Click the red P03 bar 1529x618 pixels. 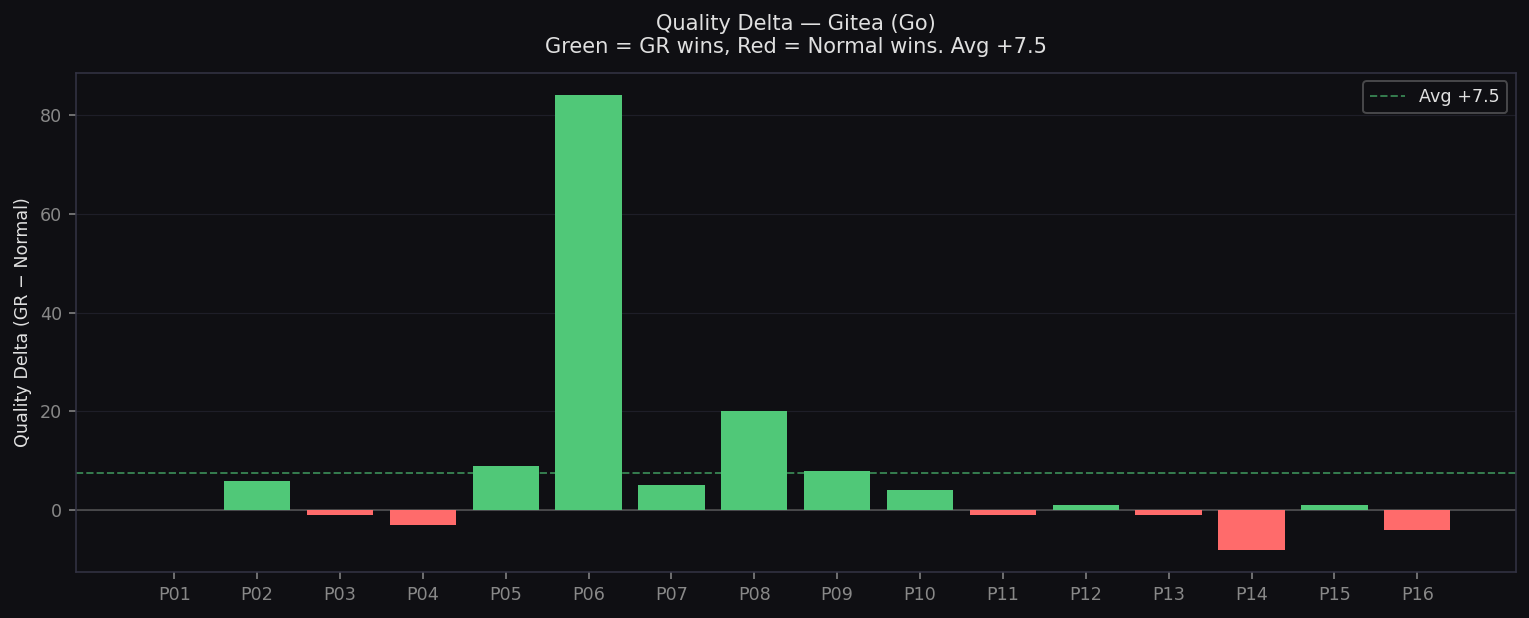339,512
